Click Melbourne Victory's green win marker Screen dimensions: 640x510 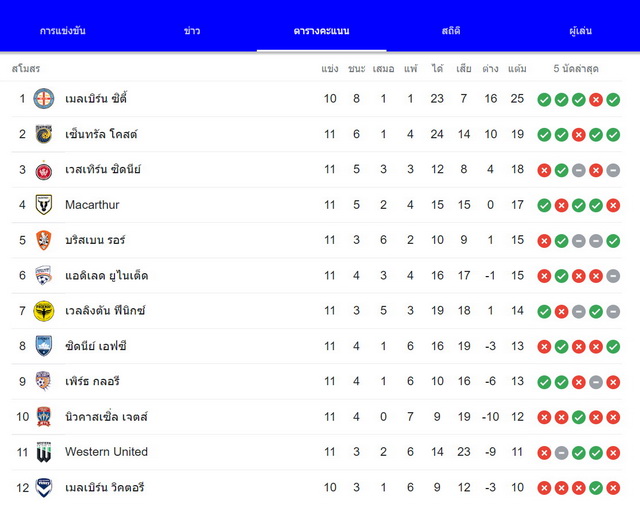[596, 488]
